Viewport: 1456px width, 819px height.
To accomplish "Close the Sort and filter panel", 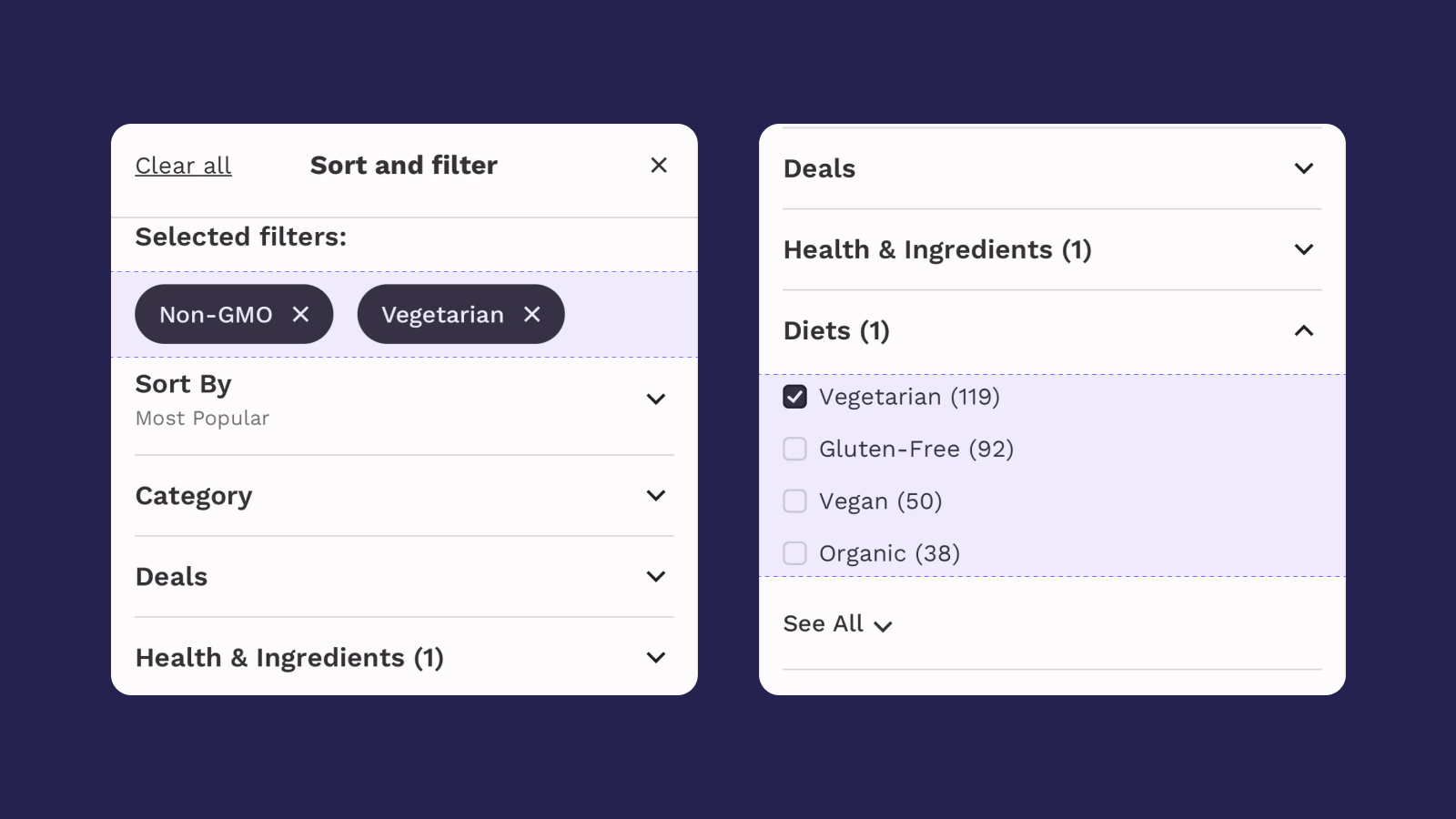I will [659, 165].
